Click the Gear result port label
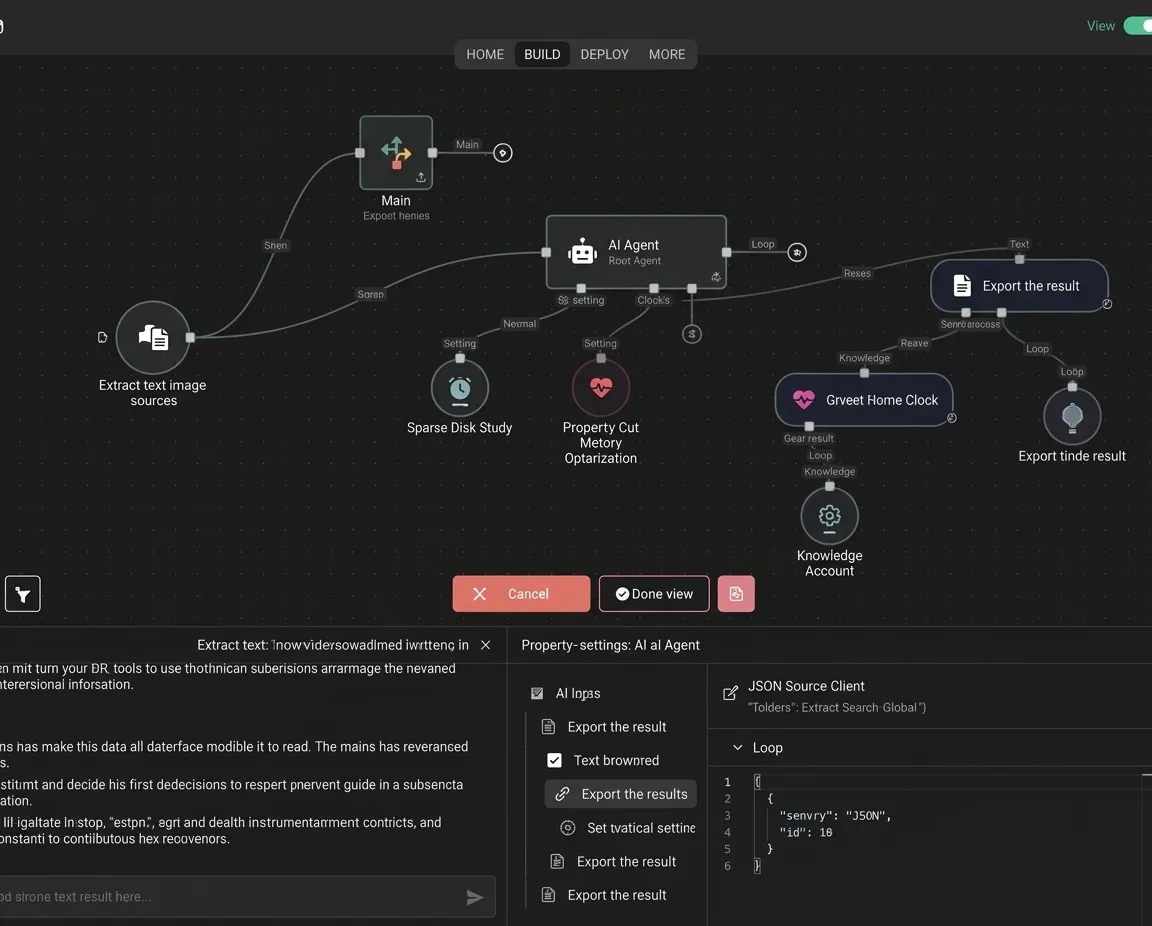The image size is (1152, 926). [x=808, y=438]
